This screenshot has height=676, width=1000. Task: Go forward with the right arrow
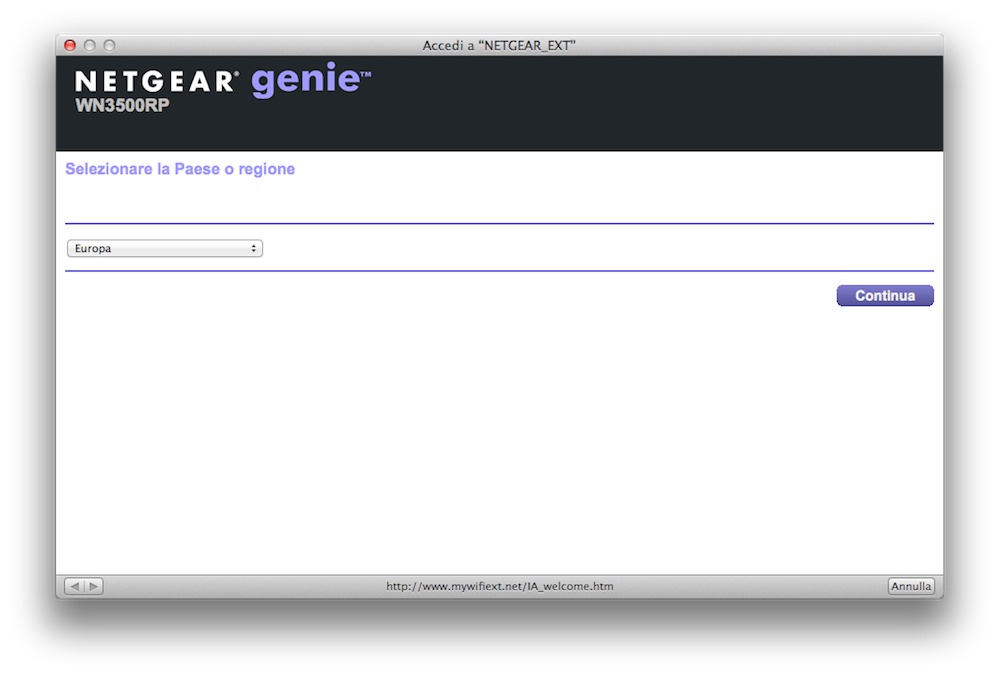coord(94,586)
